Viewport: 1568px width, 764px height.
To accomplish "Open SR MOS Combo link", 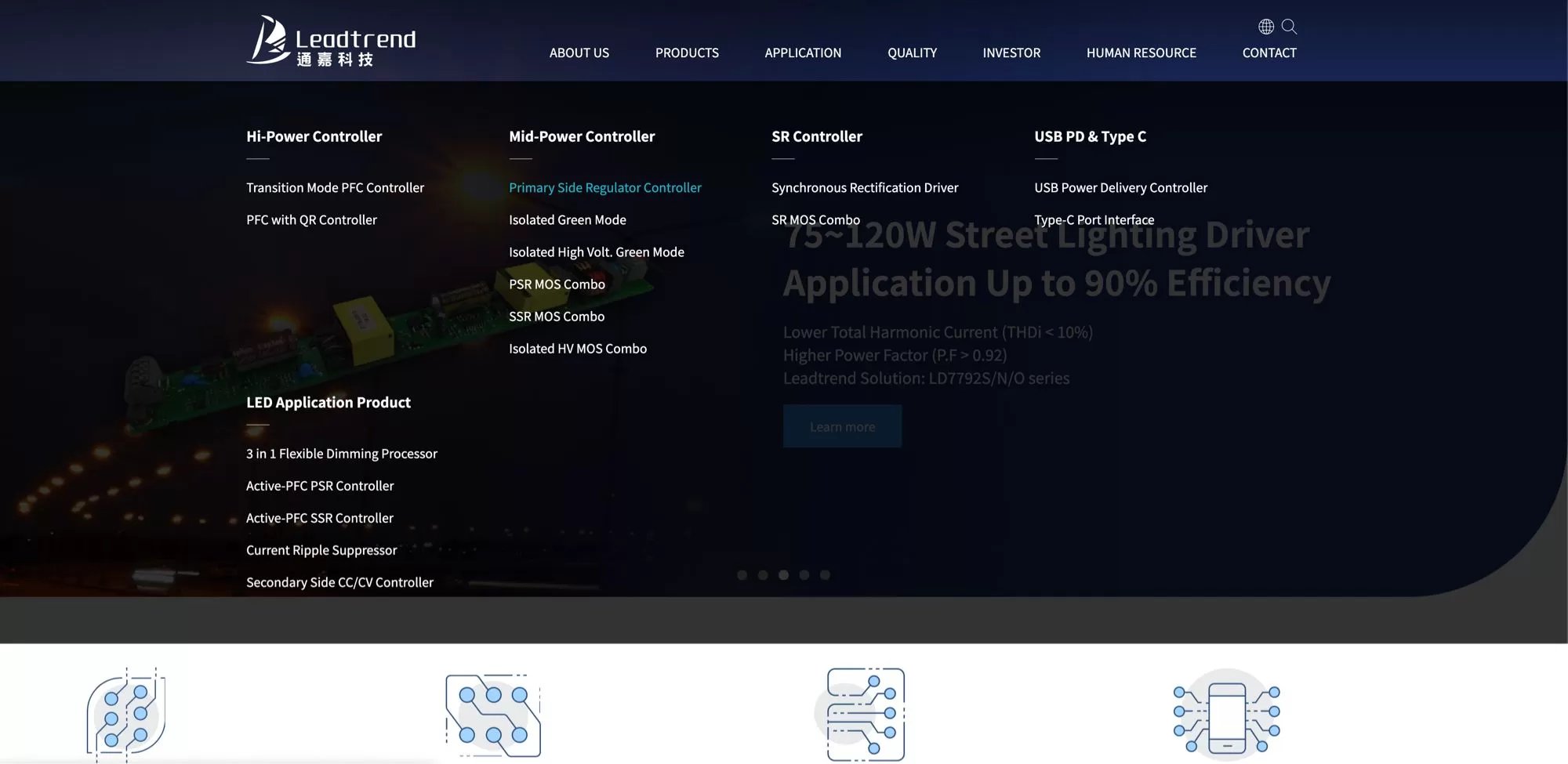I will pos(815,219).
